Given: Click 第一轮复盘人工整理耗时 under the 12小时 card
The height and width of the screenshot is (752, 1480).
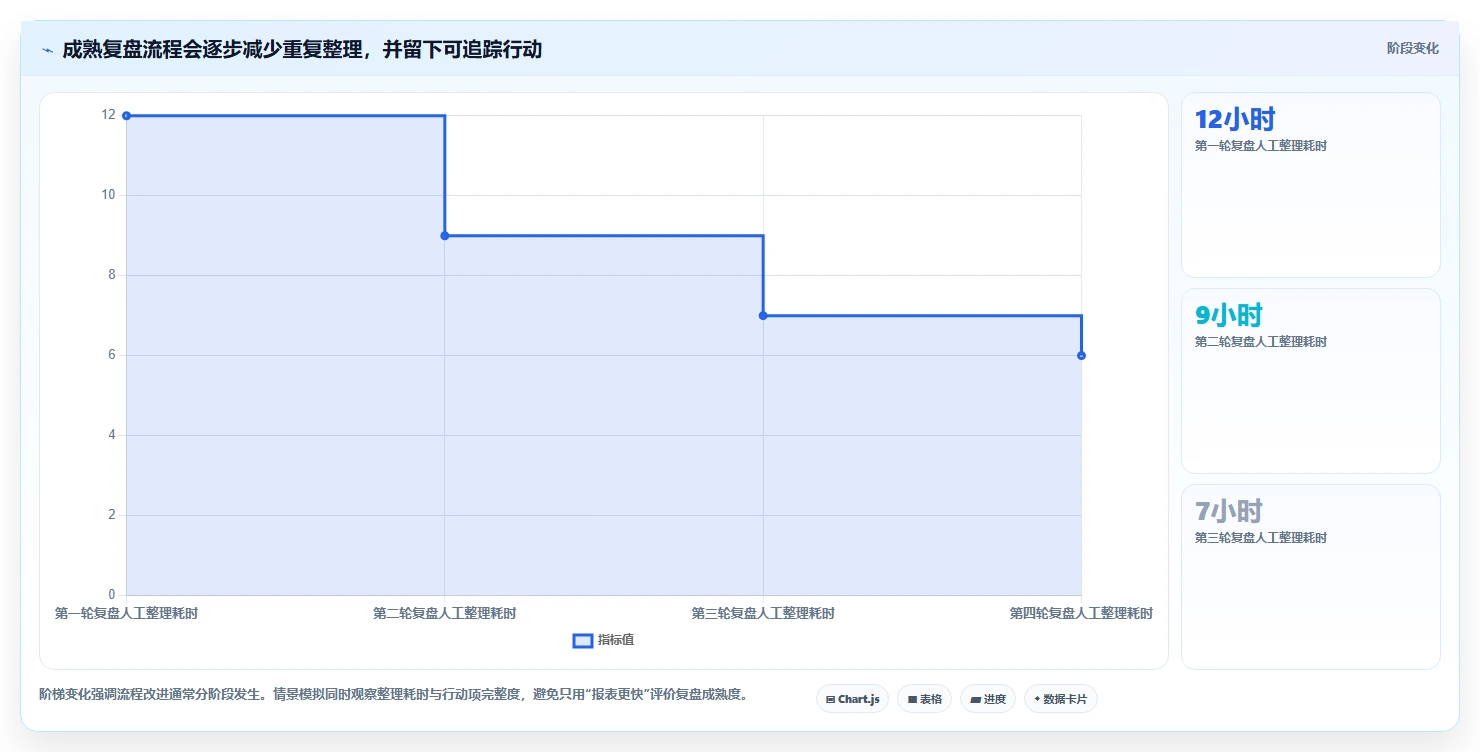Looking at the screenshot, I should (x=1261, y=146).
